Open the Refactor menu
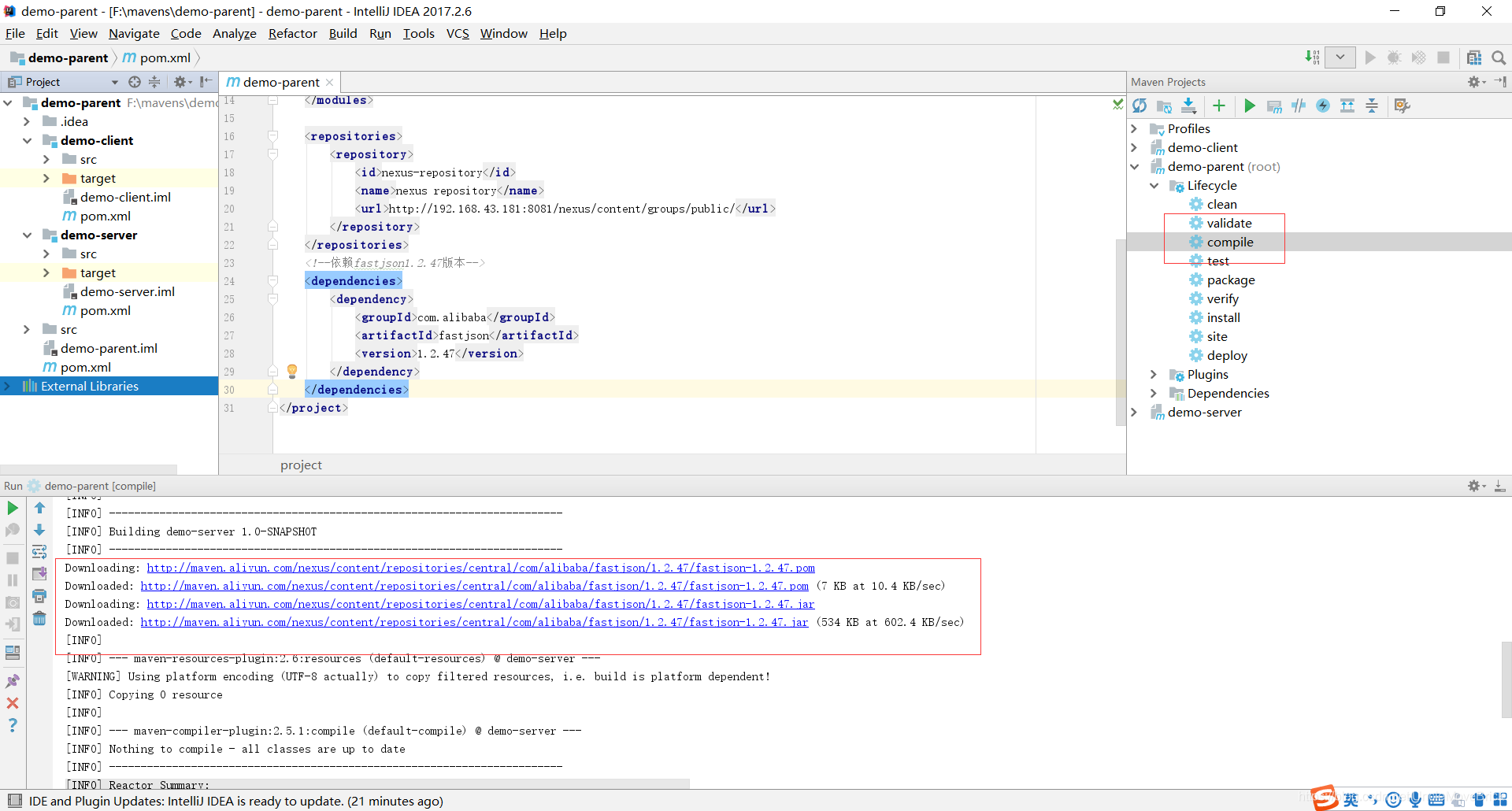Image resolution: width=1512 pixels, height=811 pixels. tap(292, 33)
